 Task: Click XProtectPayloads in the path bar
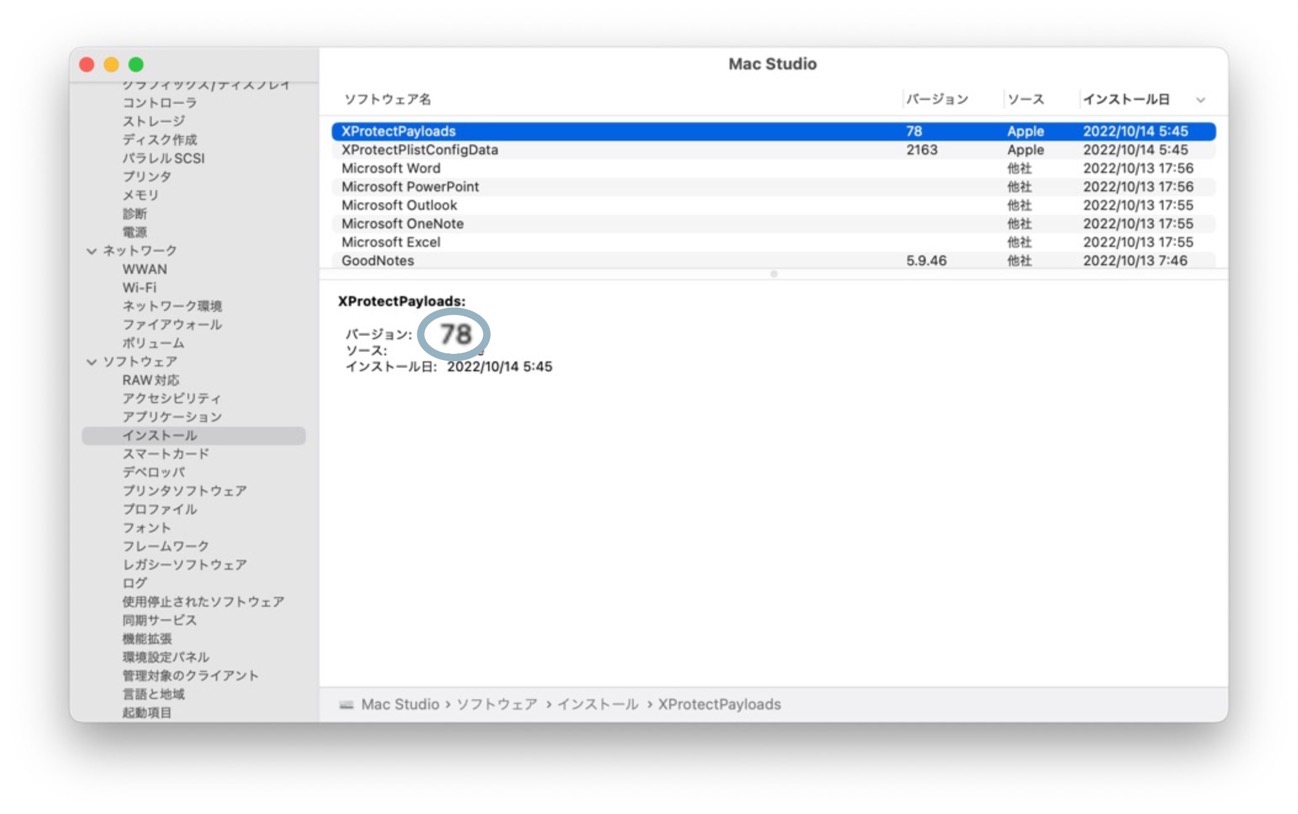[720, 705]
